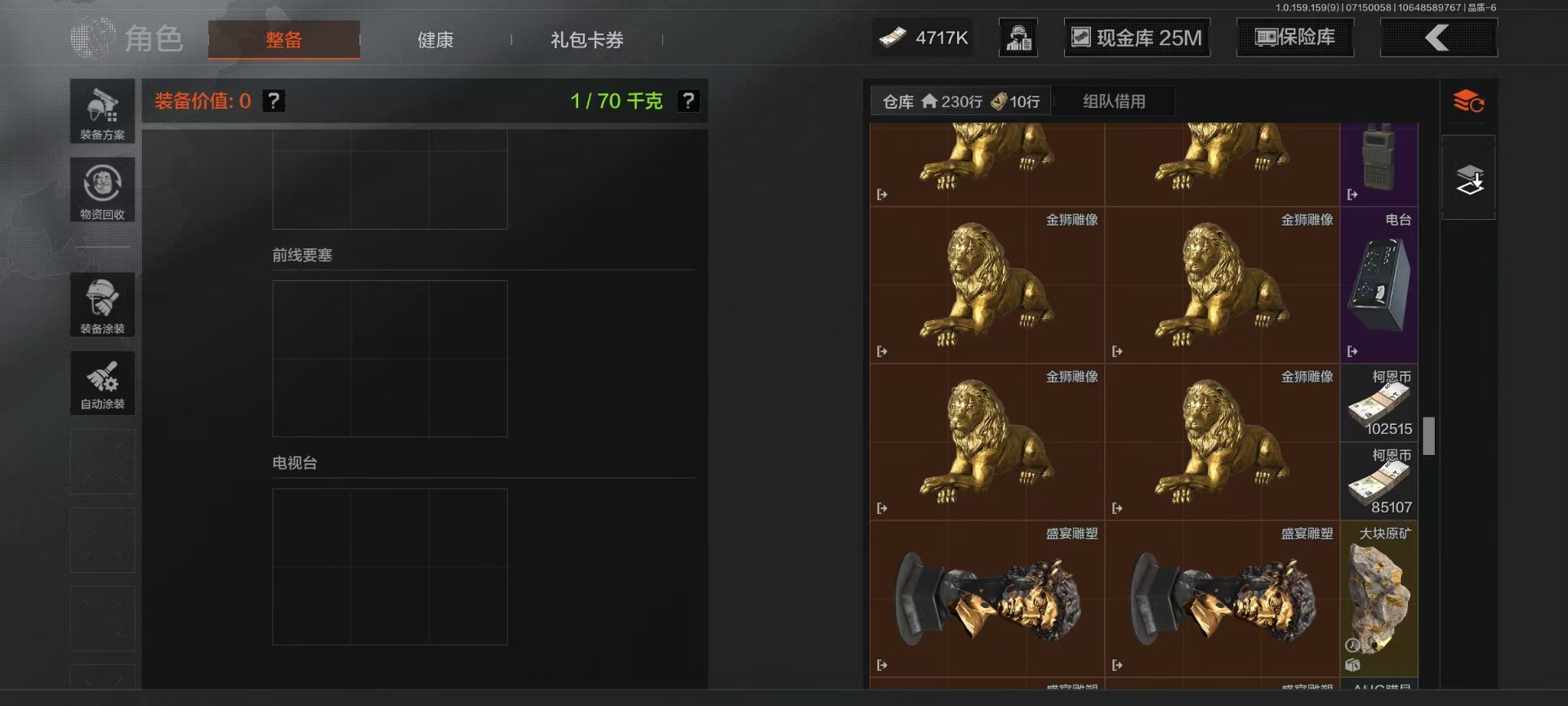Click the 自动涂装 auto-paint icon
Viewport: 1568px width, 706px height.
(102, 382)
